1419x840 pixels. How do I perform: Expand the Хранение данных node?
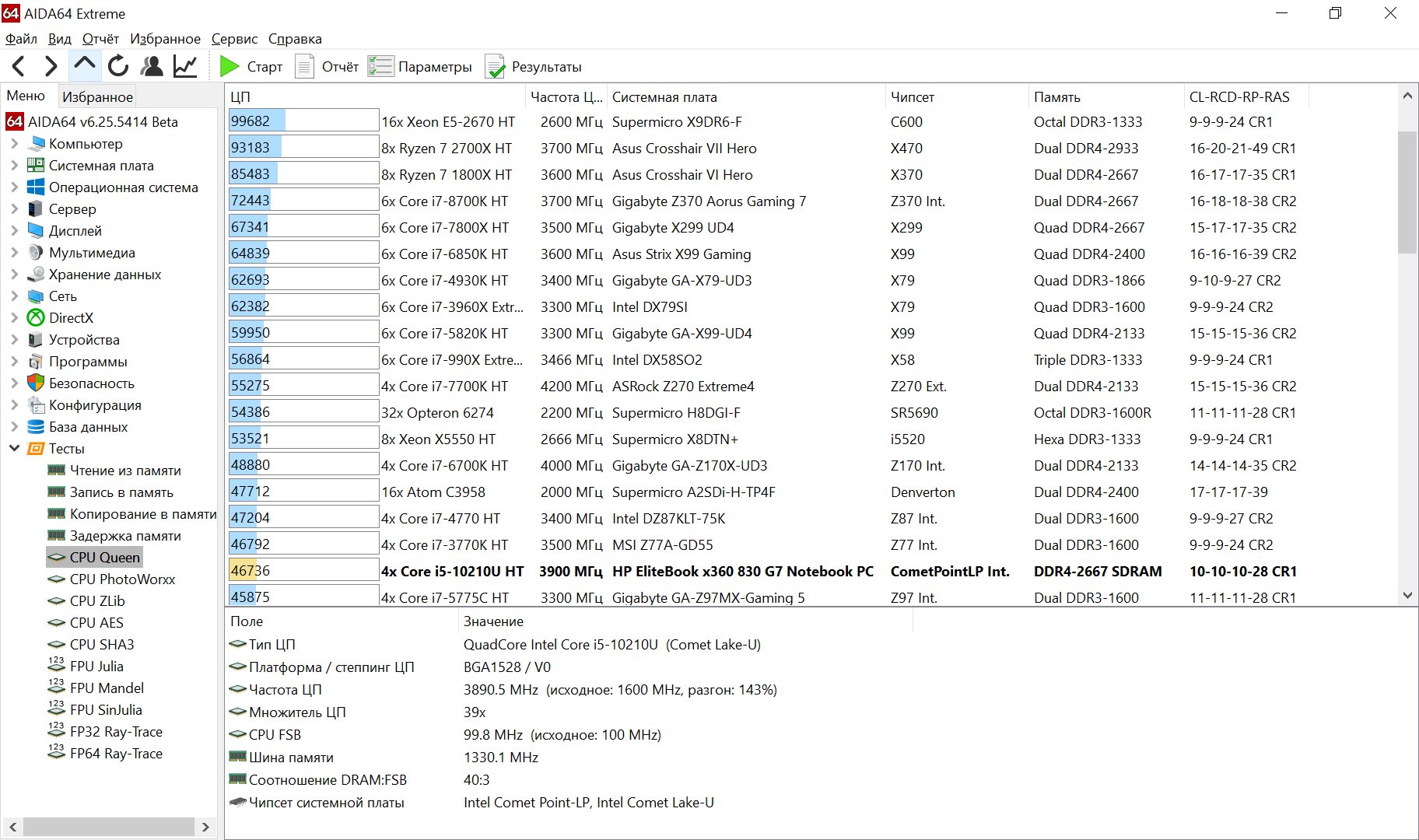pos(14,275)
